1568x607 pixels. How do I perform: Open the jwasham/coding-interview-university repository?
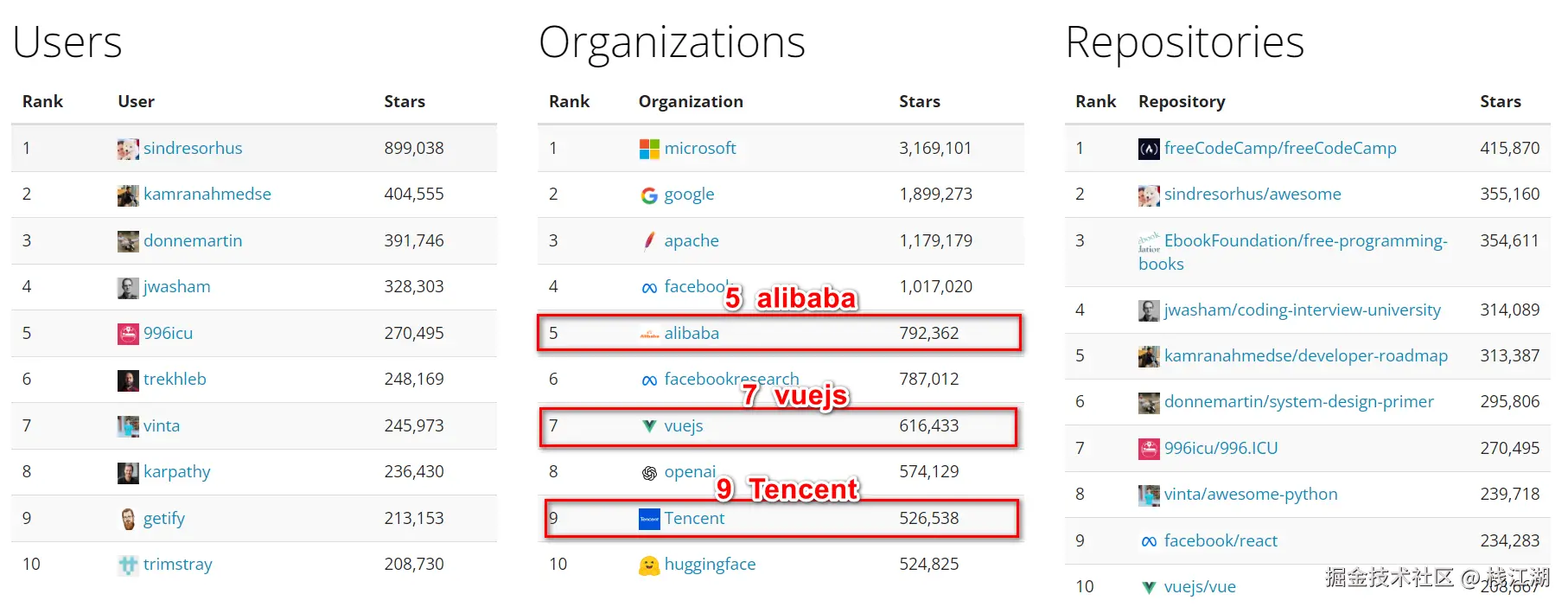1302,310
